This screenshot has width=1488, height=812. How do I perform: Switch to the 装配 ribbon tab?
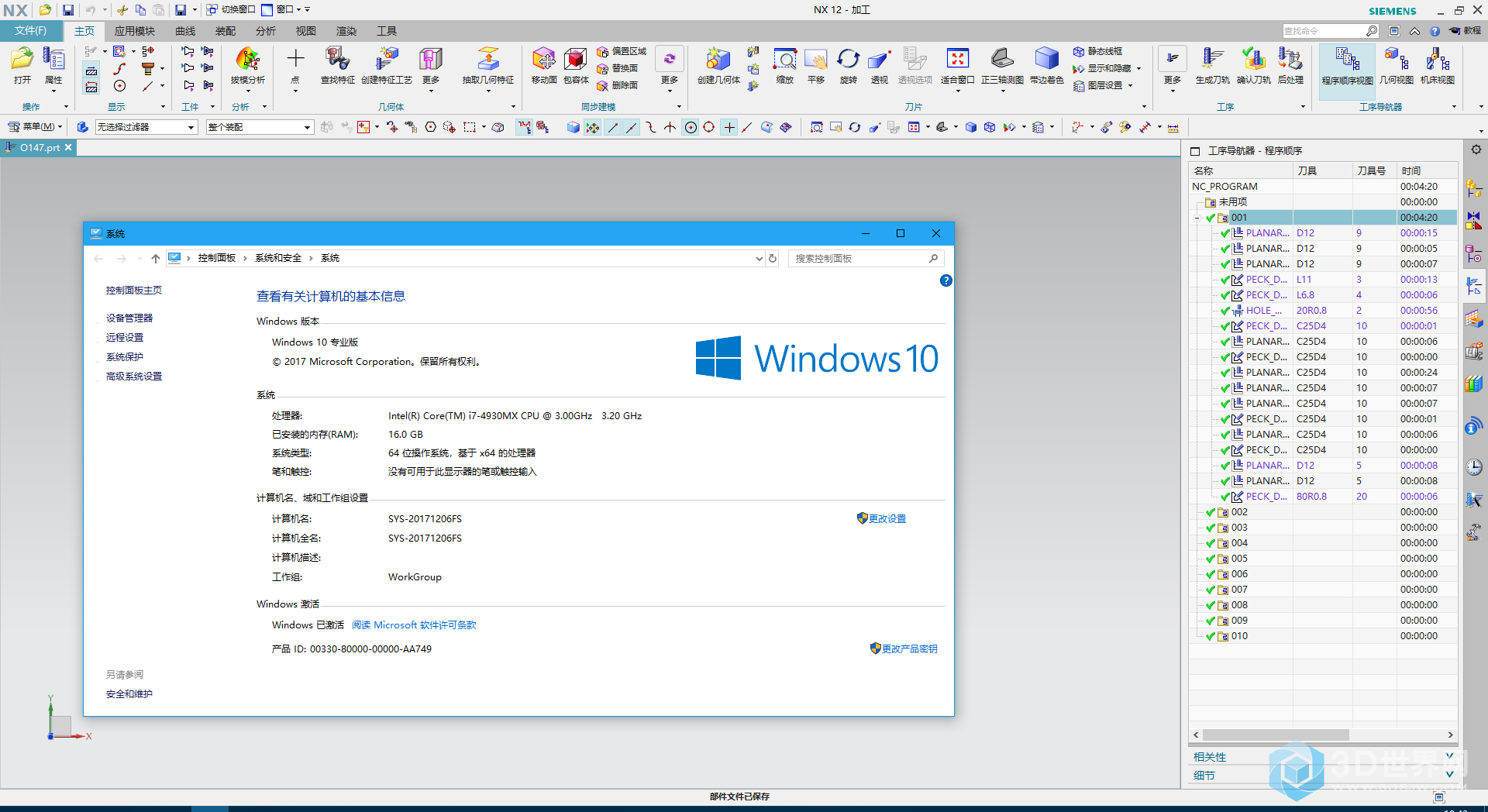click(226, 31)
